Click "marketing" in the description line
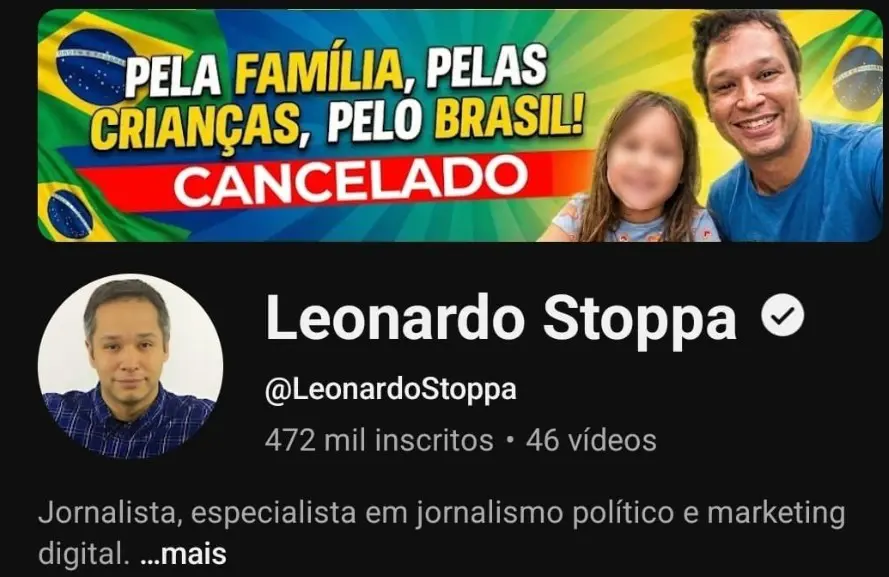889x577 pixels. [776, 514]
